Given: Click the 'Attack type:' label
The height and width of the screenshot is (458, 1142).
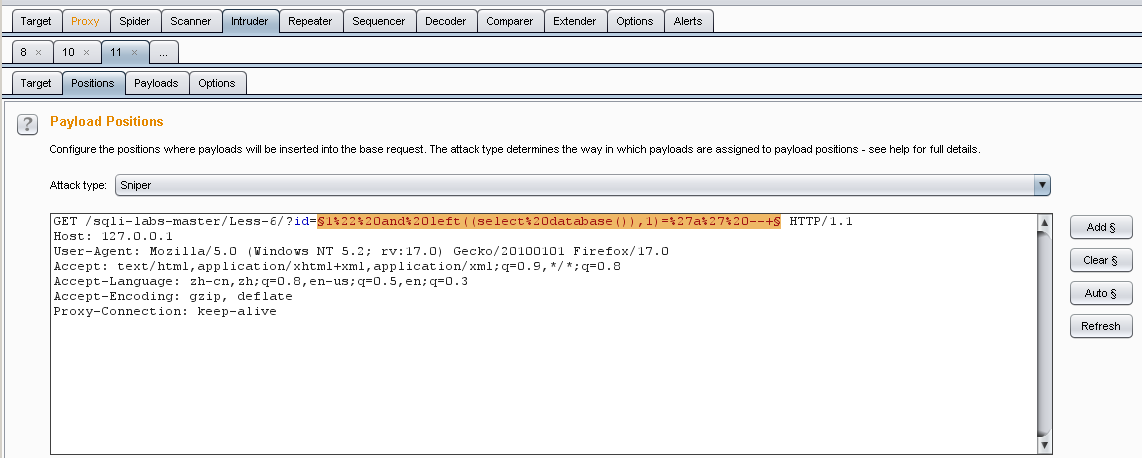Looking at the screenshot, I should pos(78,185).
